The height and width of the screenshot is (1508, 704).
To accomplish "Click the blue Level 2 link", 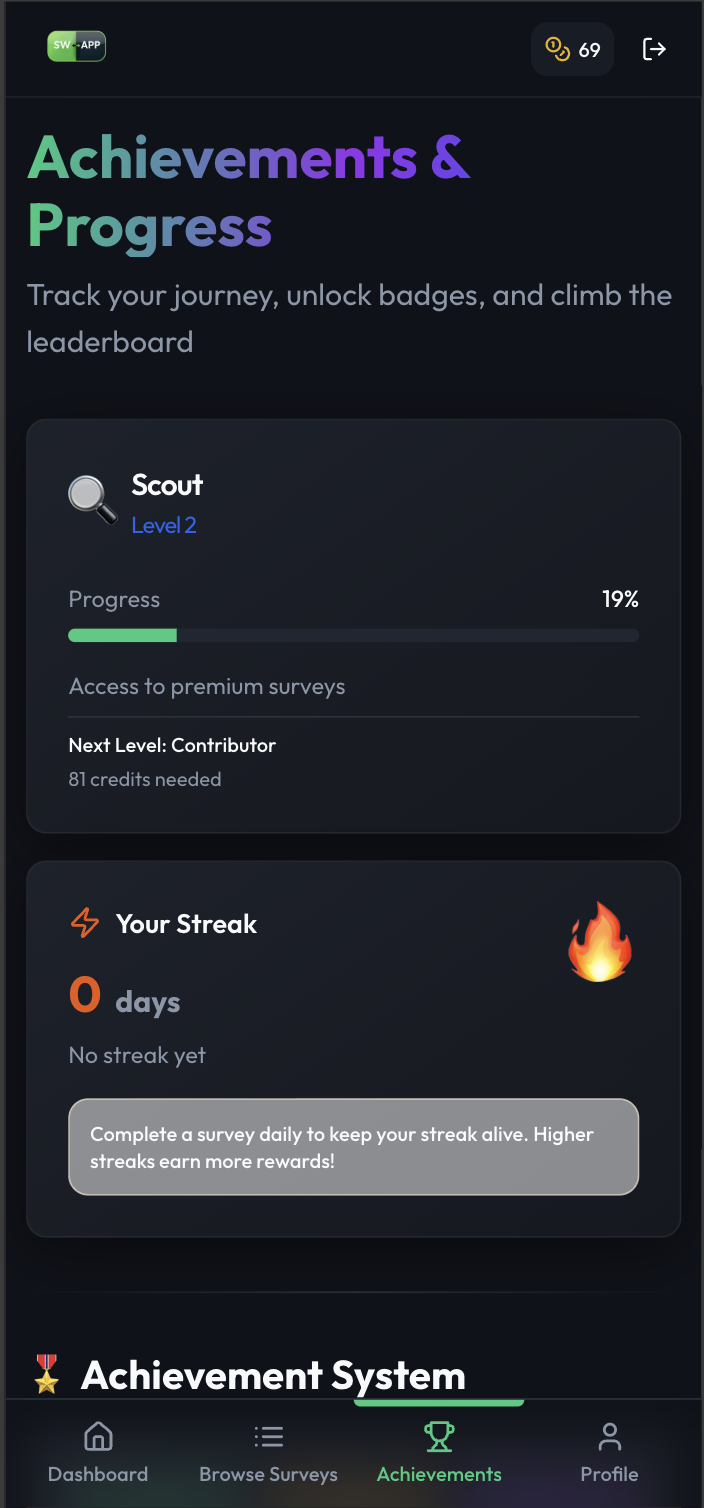I will [164, 525].
